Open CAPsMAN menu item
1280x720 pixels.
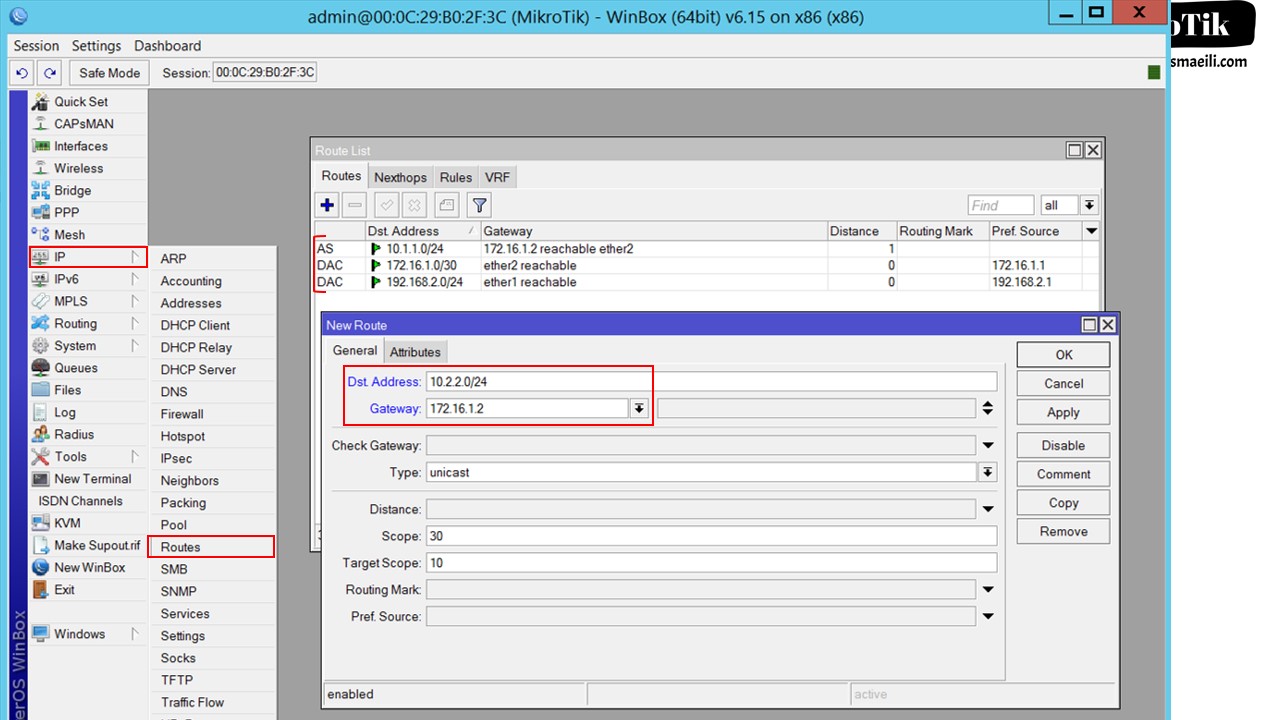pyautogui.click(x=83, y=124)
